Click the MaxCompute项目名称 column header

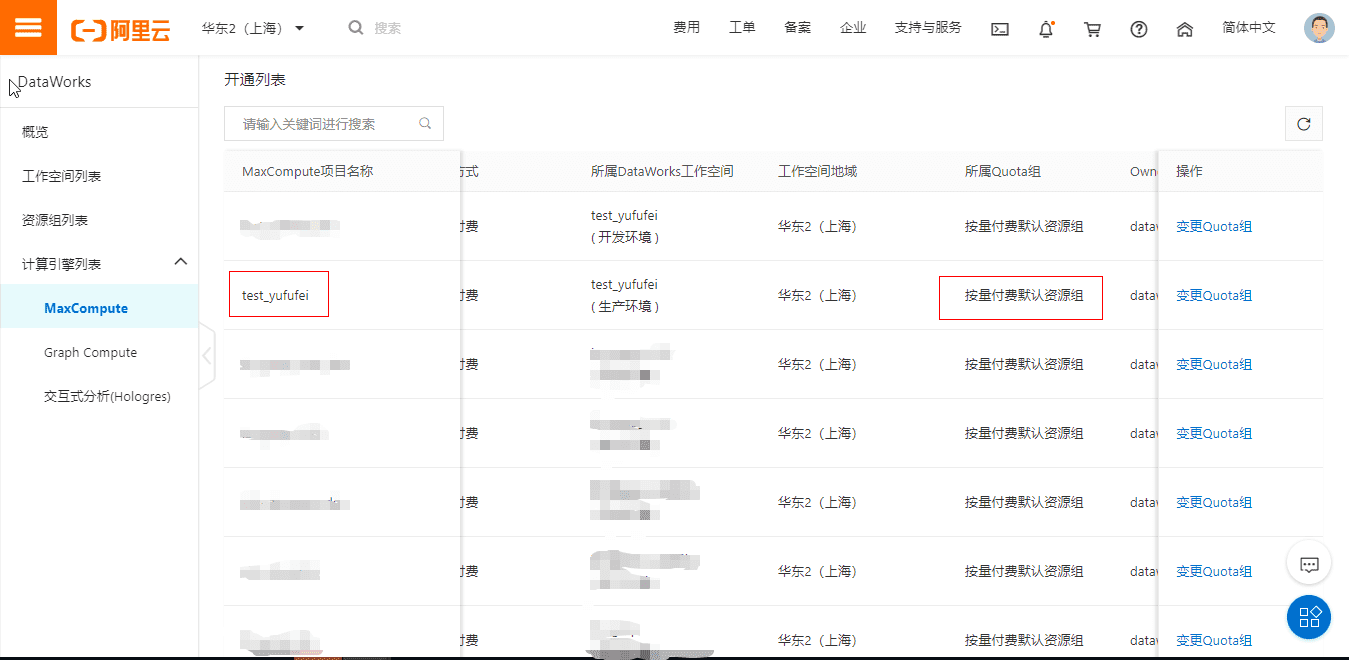(307, 172)
